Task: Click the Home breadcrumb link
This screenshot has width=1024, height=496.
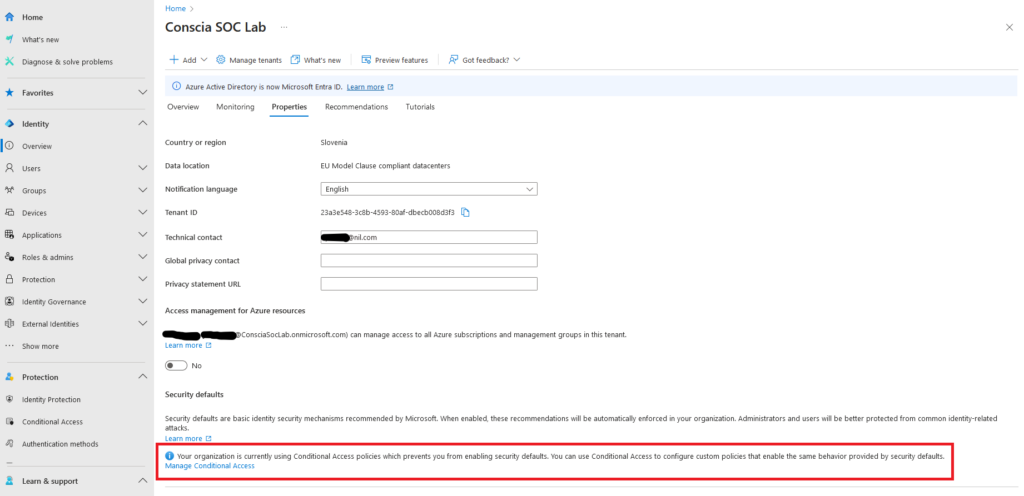Action: [175, 8]
